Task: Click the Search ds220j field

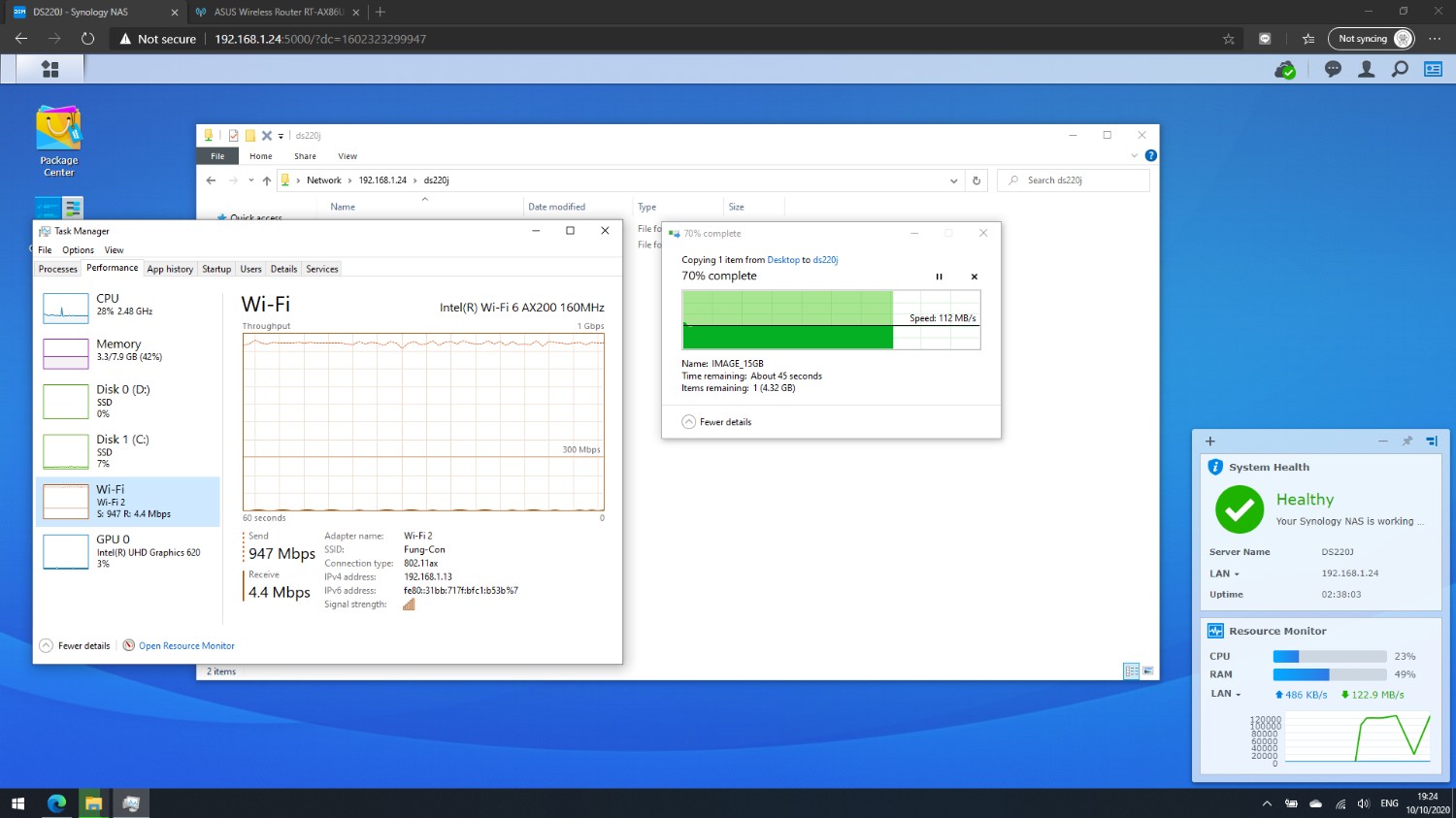Action: pyautogui.click(x=1074, y=180)
